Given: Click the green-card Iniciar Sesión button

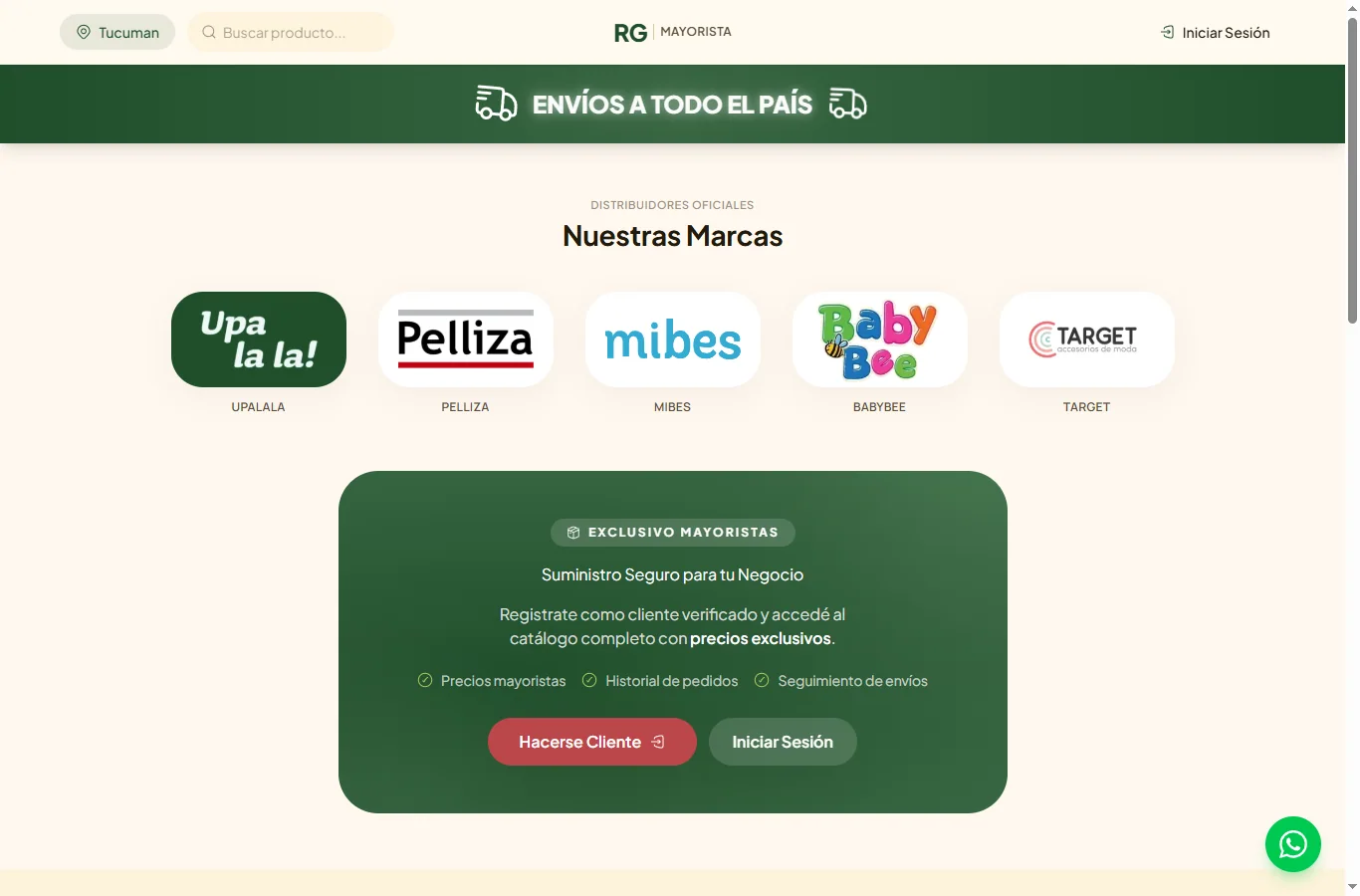Looking at the screenshot, I should [x=783, y=742].
